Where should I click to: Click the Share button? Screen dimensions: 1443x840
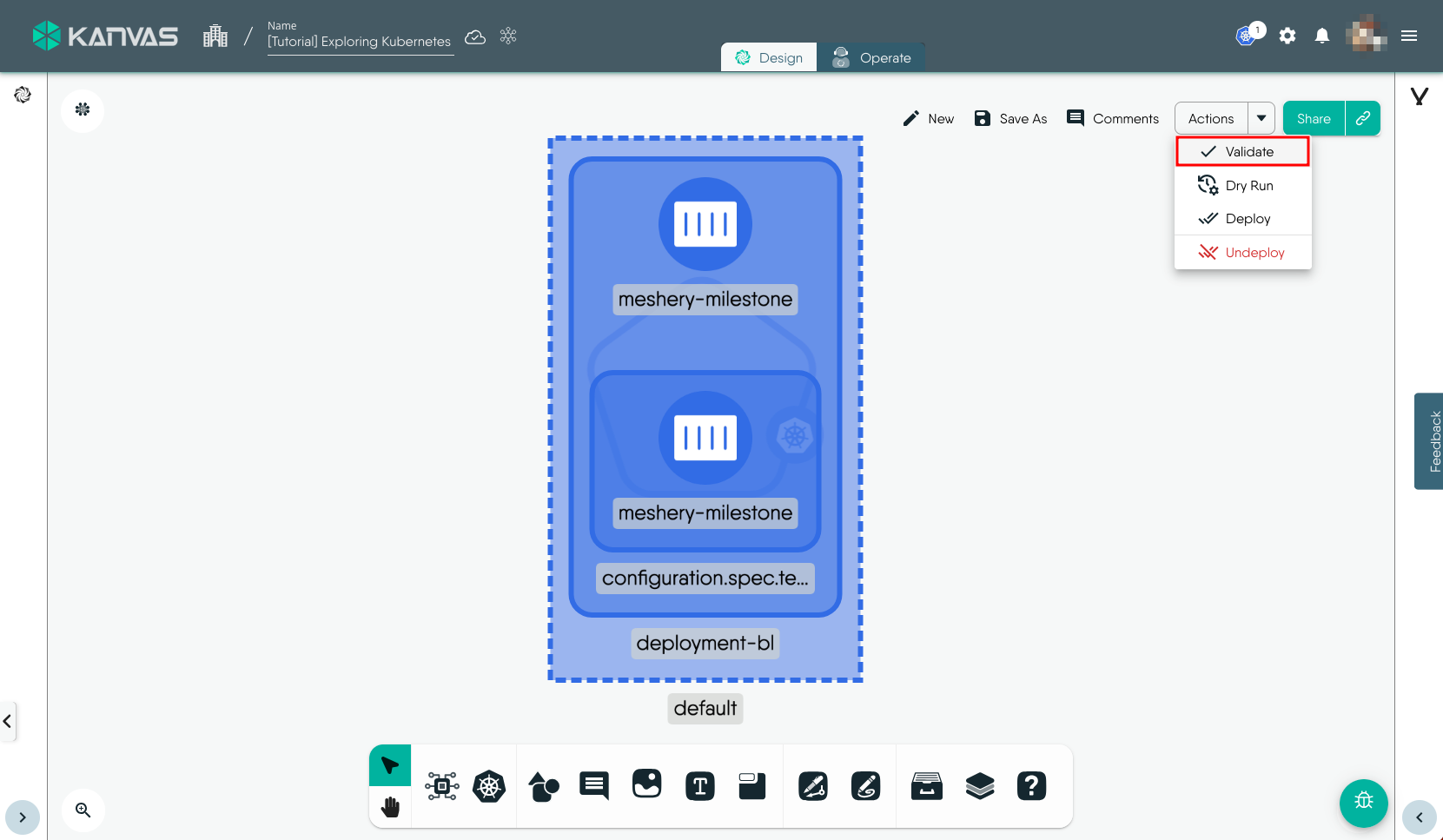coord(1314,118)
